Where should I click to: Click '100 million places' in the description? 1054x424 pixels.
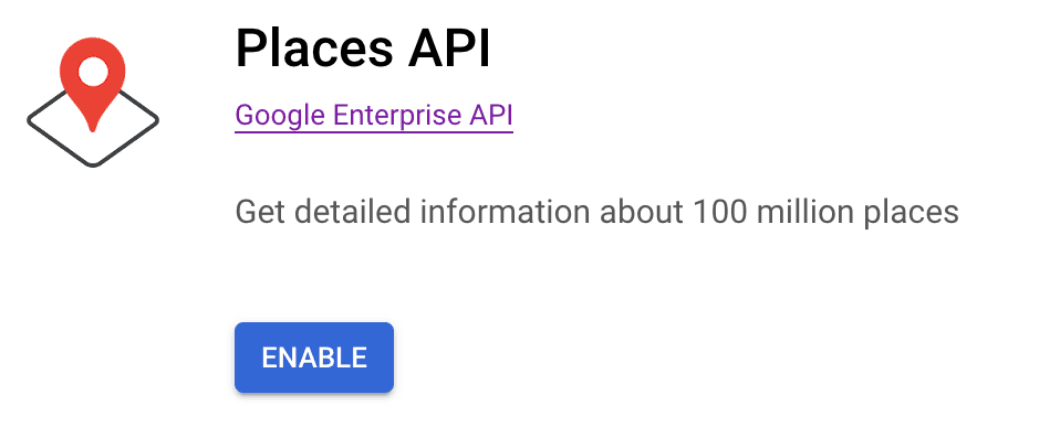(x=822, y=212)
